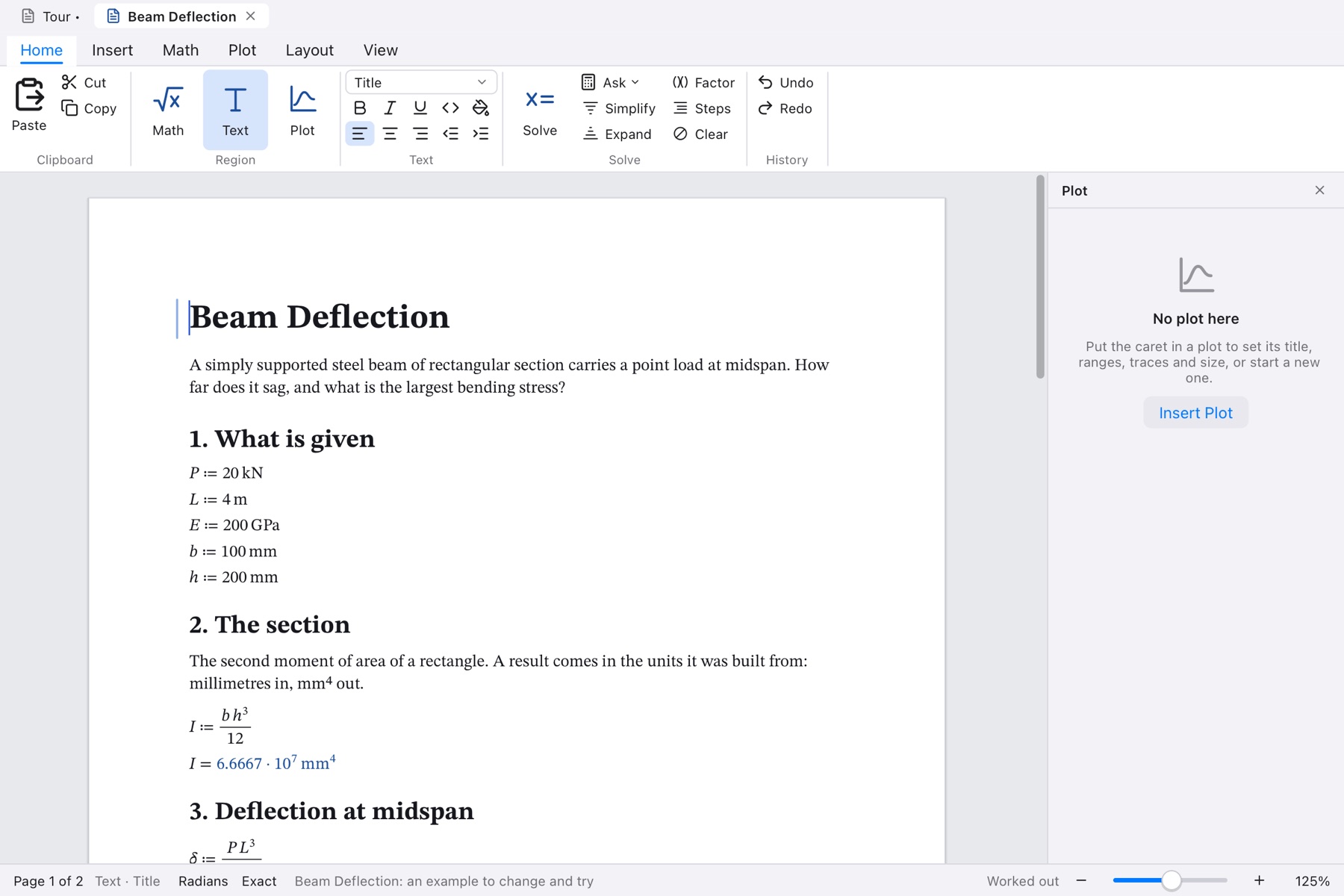The height and width of the screenshot is (896, 1344).
Task: Undo the last action
Action: pos(785,82)
